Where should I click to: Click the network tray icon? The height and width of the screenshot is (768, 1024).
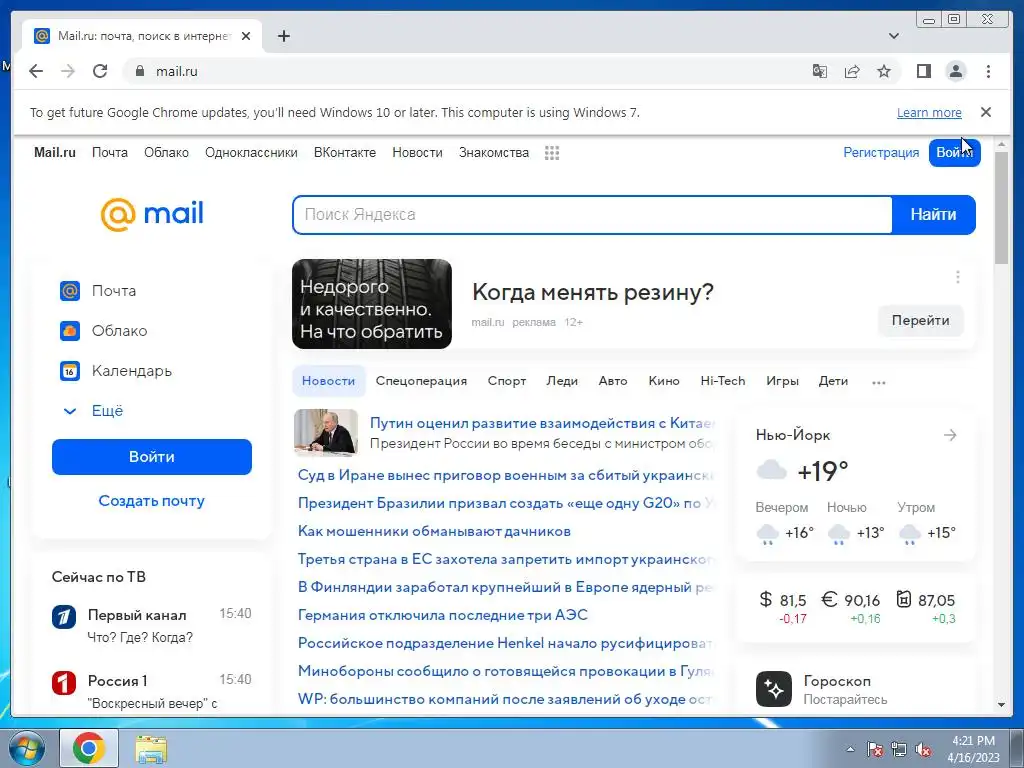(899, 749)
